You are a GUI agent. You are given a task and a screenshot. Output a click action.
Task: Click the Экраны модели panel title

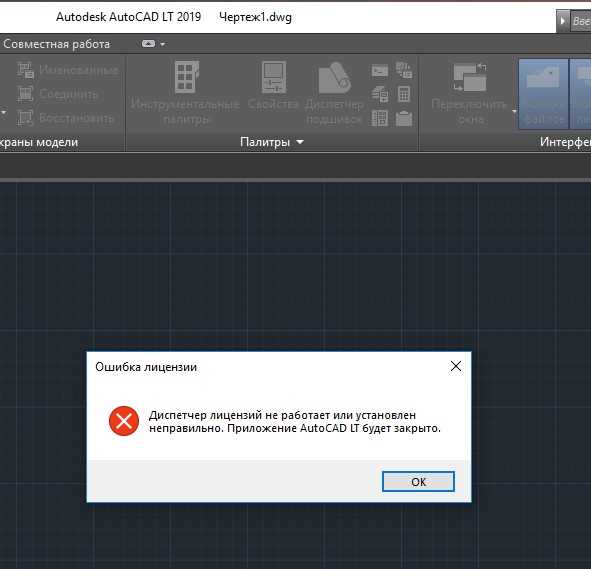39,142
